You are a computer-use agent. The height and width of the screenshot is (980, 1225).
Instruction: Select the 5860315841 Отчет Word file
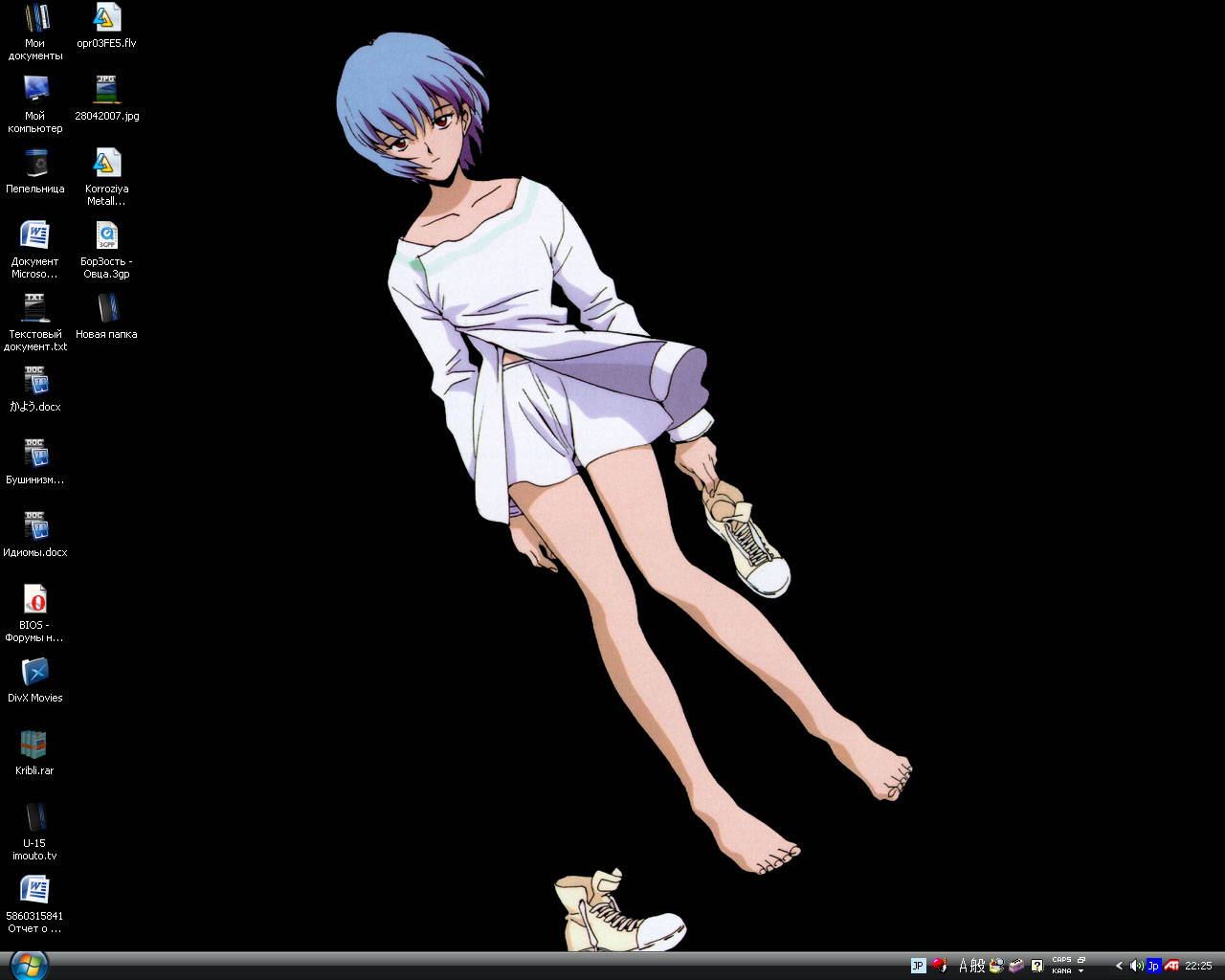click(x=35, y=903)
